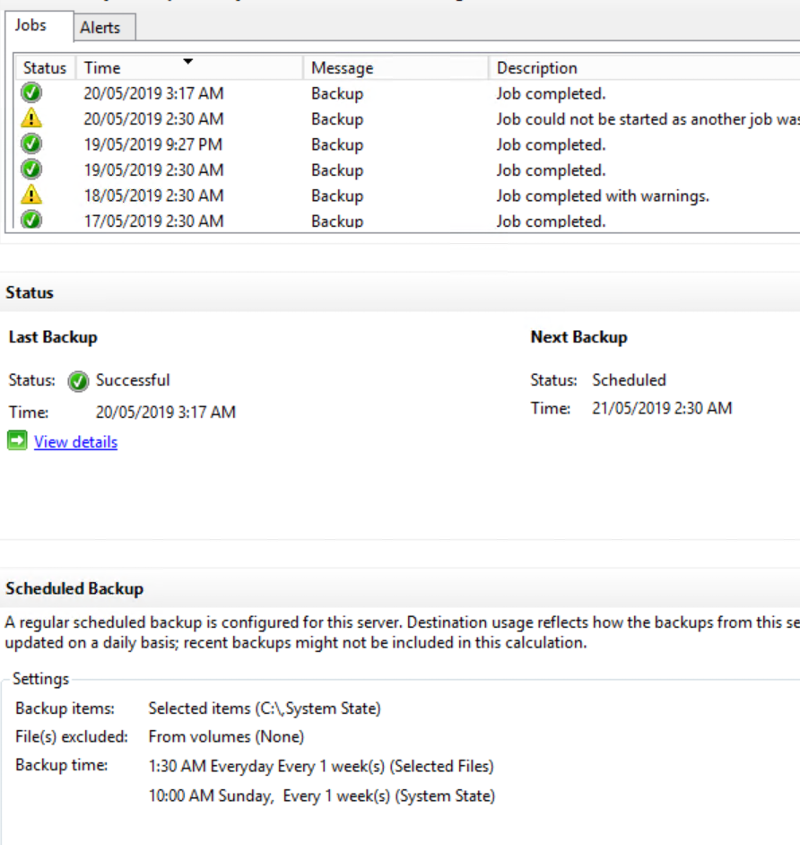Select the job row timed 19/05/2019 9:27 PM

(408, 144)
